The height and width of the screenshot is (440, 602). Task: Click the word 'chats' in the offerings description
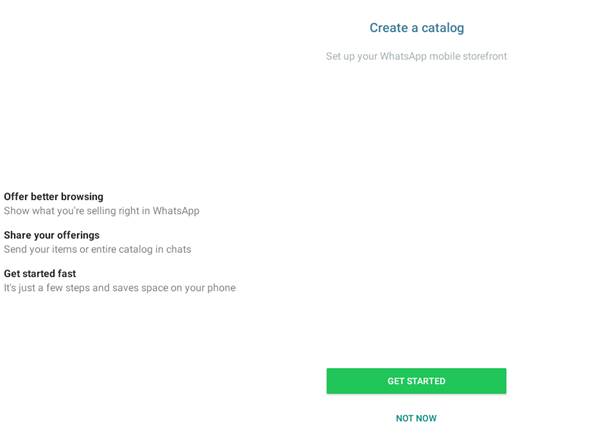(x=178, y=249)
